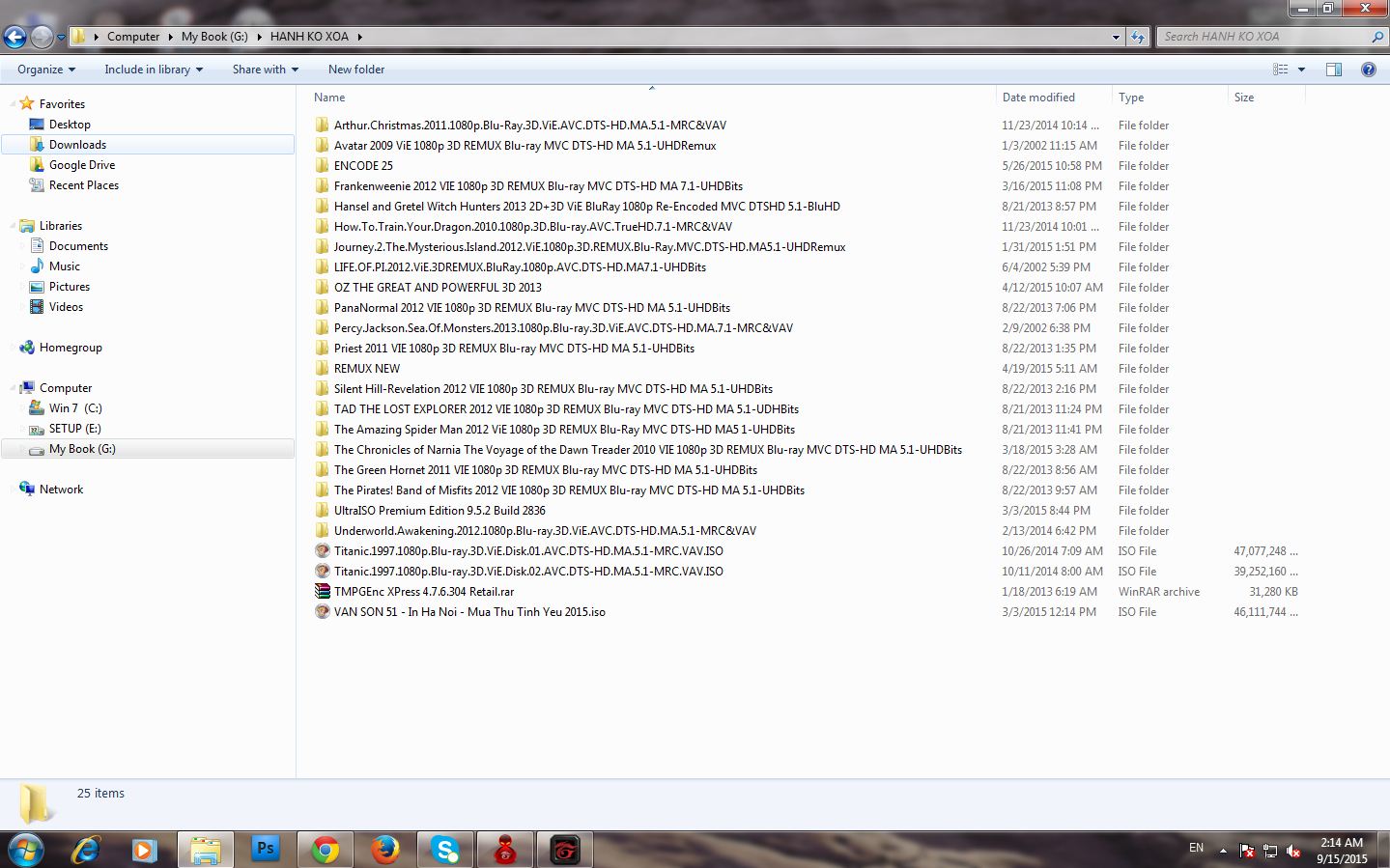1390x868 pixels.
Task: Open Google Chrome from the taskbar
Action: point(326,850)
